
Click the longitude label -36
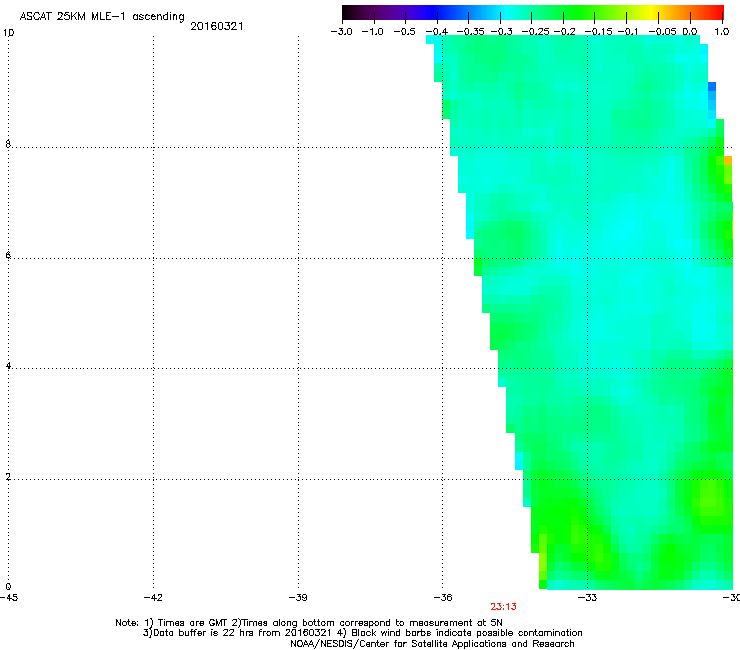tap(443, 598)
